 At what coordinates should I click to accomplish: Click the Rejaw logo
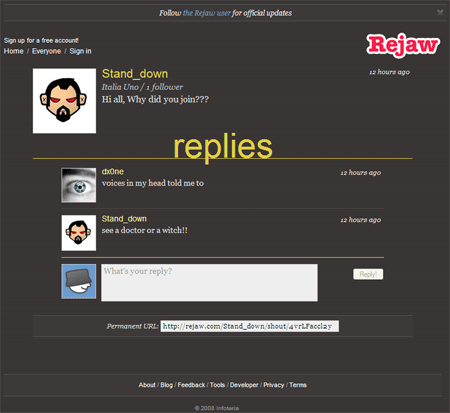(403, 45)
